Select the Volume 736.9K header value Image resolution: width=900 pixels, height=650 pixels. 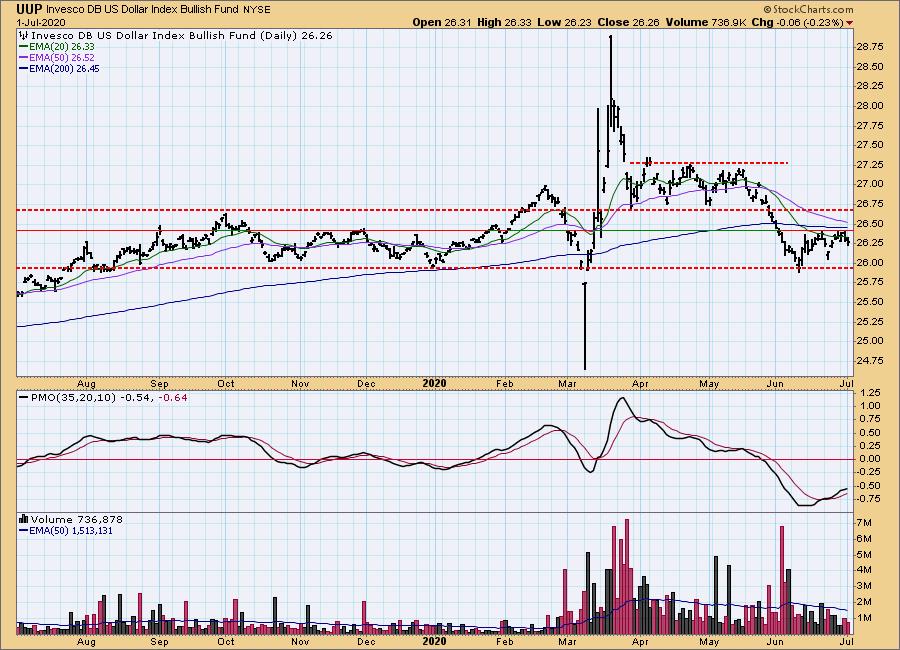click(706, 22)
